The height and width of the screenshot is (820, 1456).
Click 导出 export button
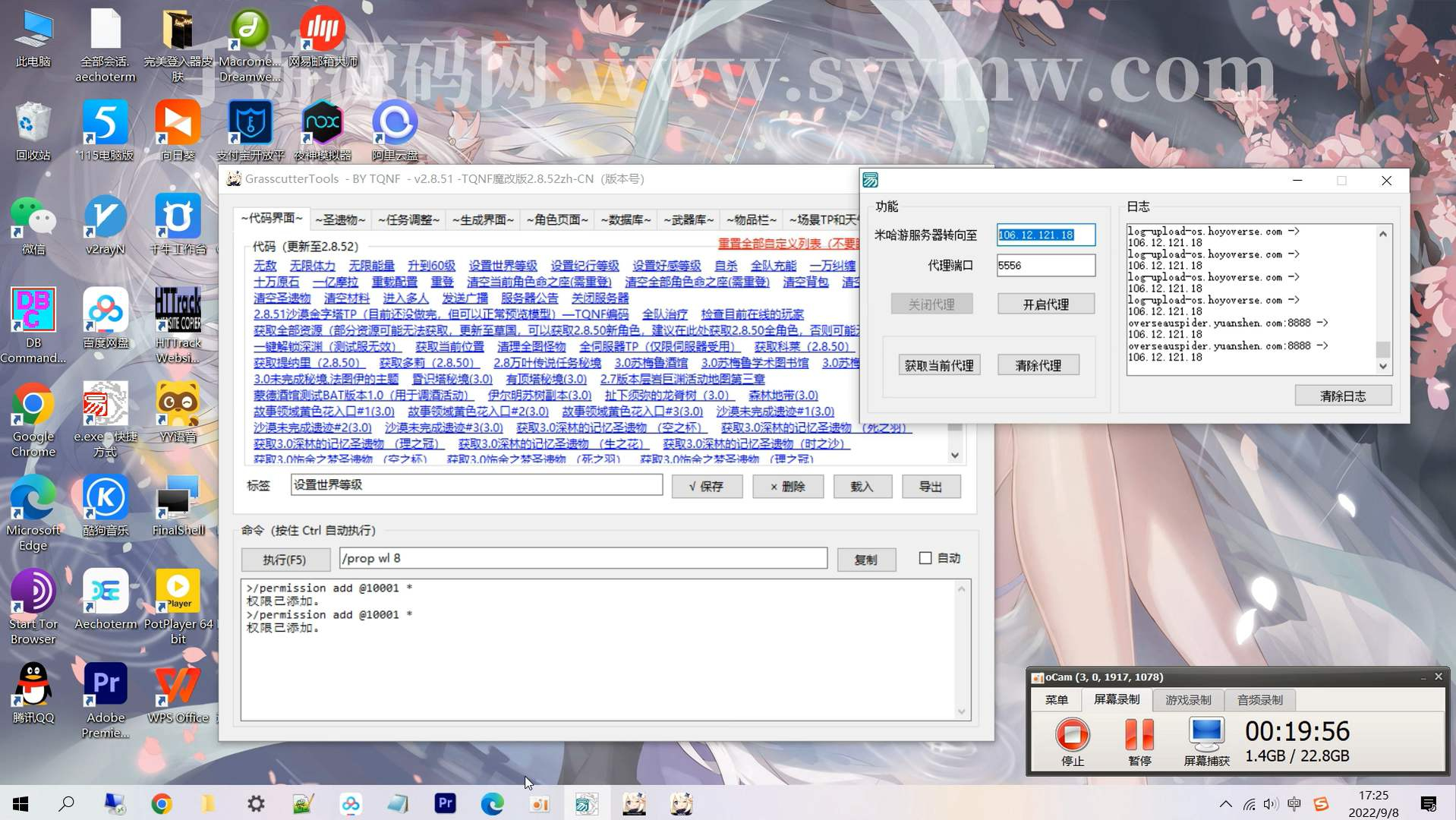click(x=931, y=487)
